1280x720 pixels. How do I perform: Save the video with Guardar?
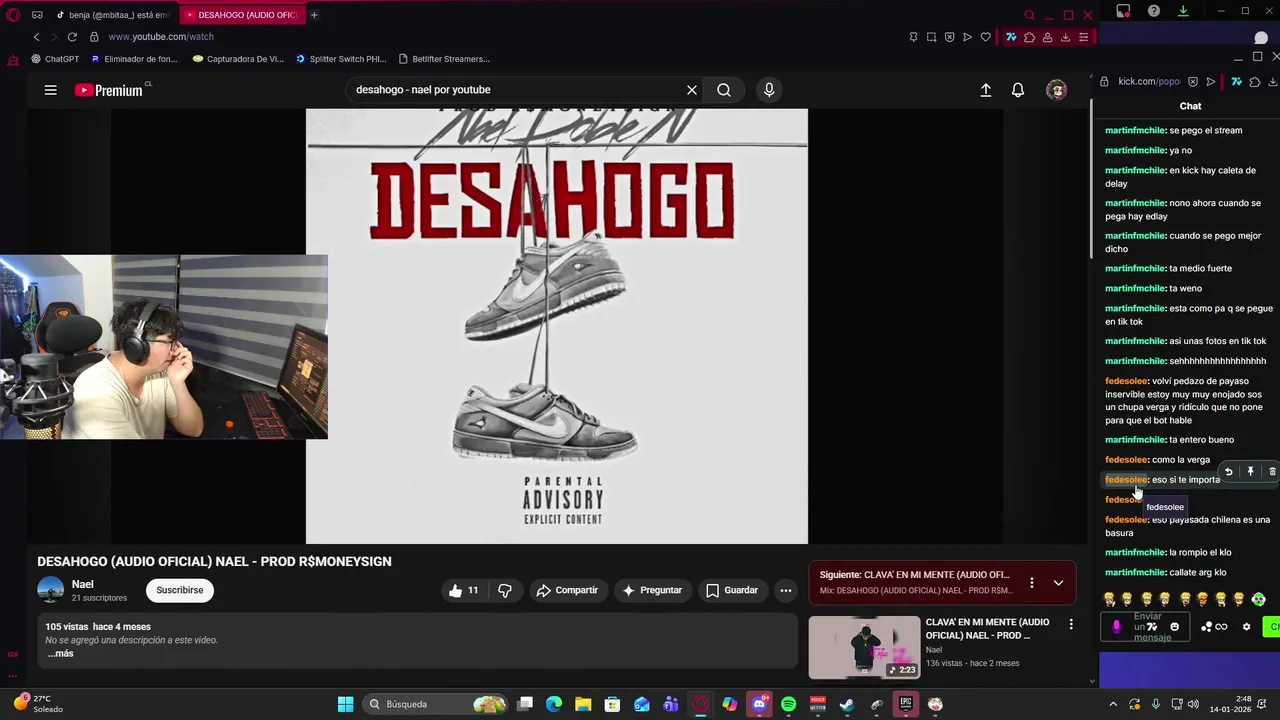point(732,590)
